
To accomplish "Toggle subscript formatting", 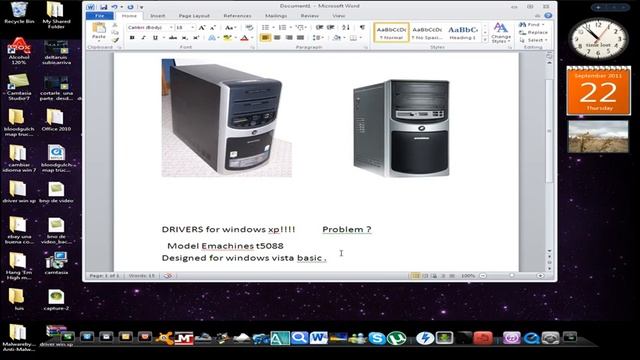I will (x=184, y=38).
